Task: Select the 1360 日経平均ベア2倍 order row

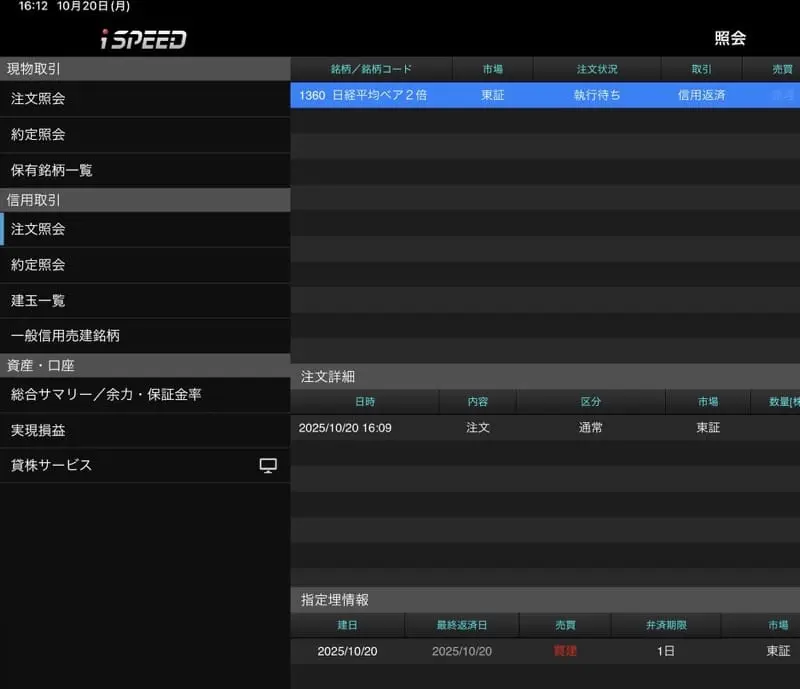Action: tap(544, 95)
